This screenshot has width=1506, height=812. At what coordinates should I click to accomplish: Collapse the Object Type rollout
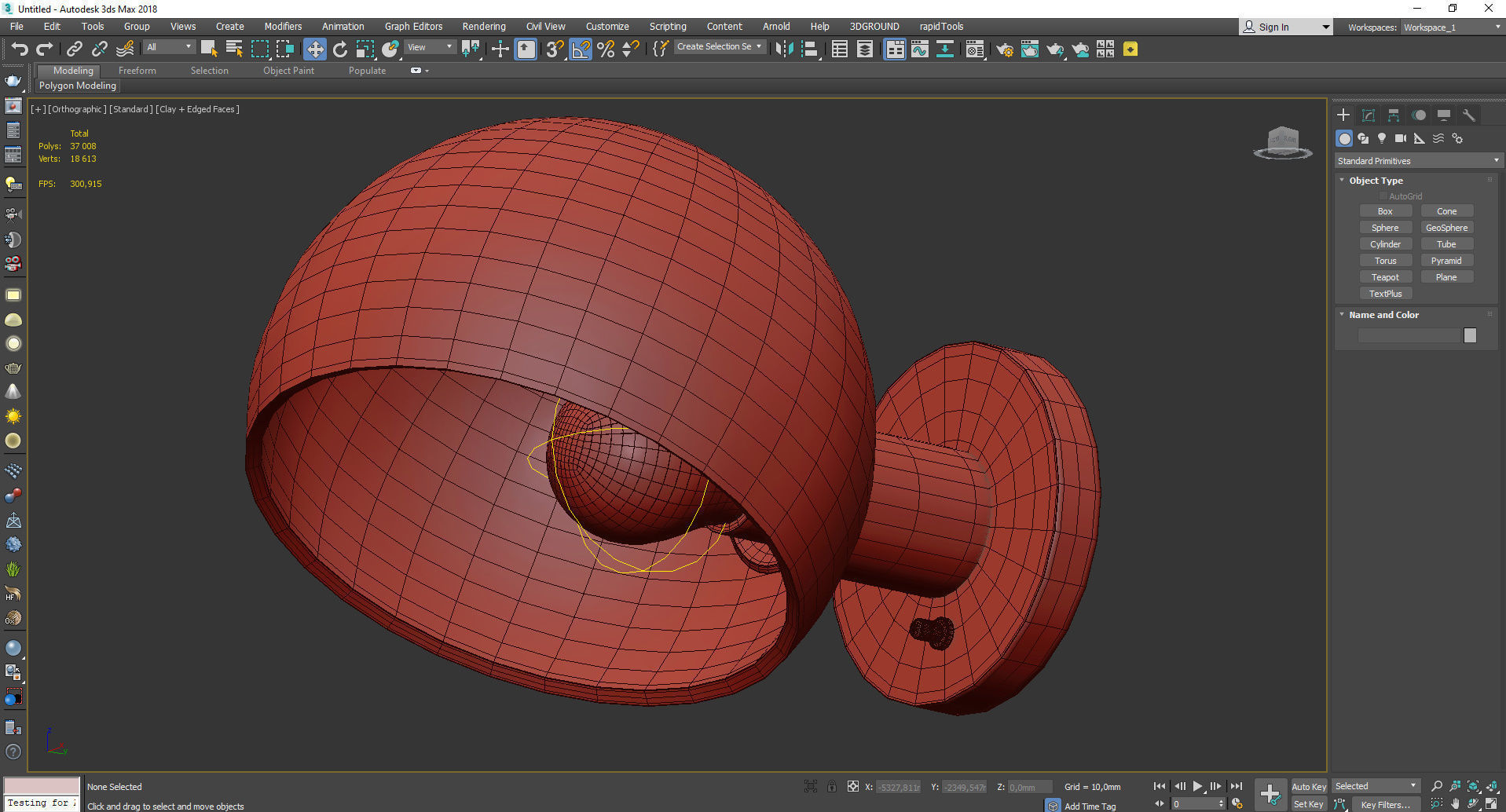[x=1375, y=181]
